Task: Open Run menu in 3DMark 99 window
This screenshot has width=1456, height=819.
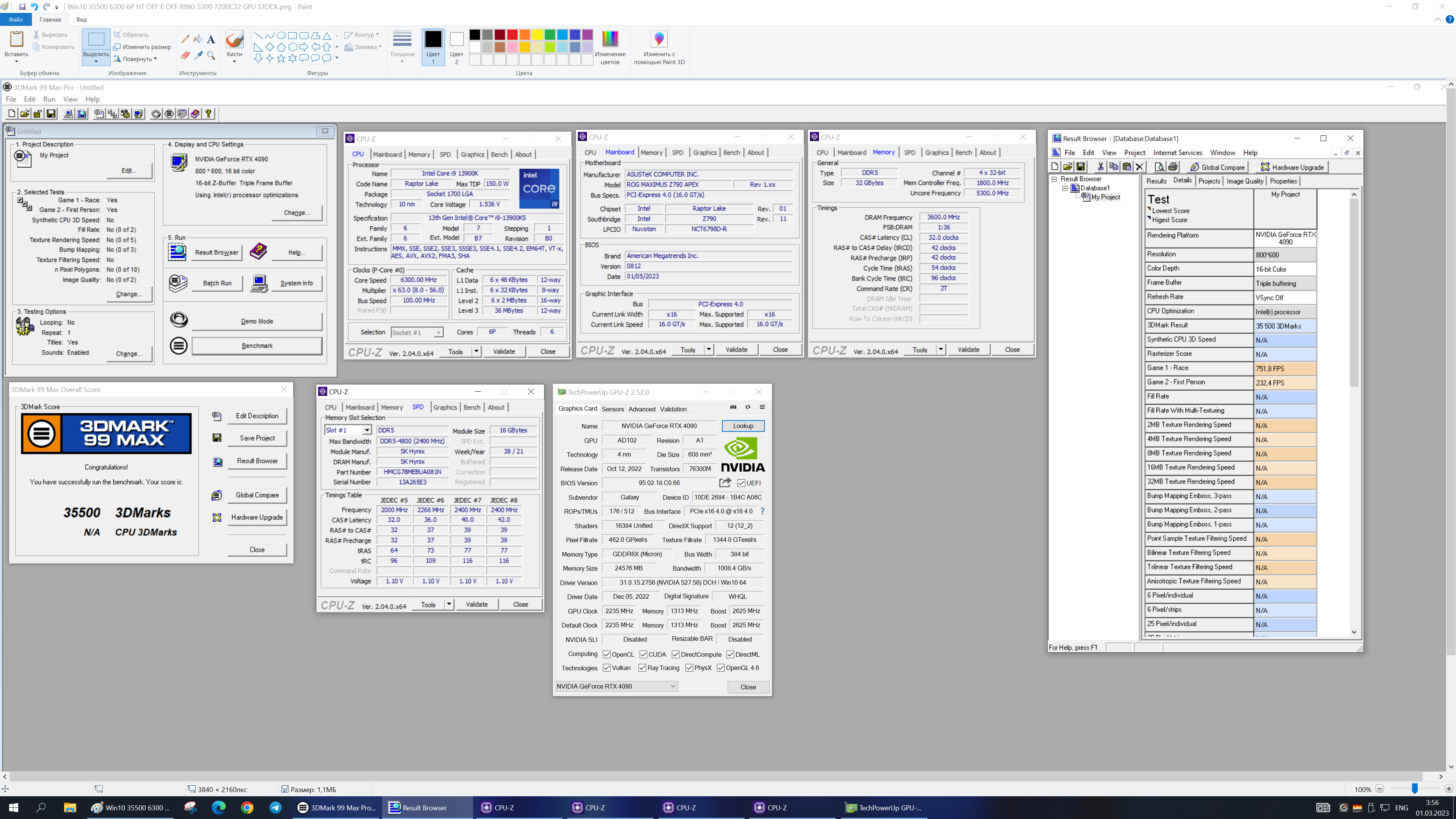Action: point(49,99)
